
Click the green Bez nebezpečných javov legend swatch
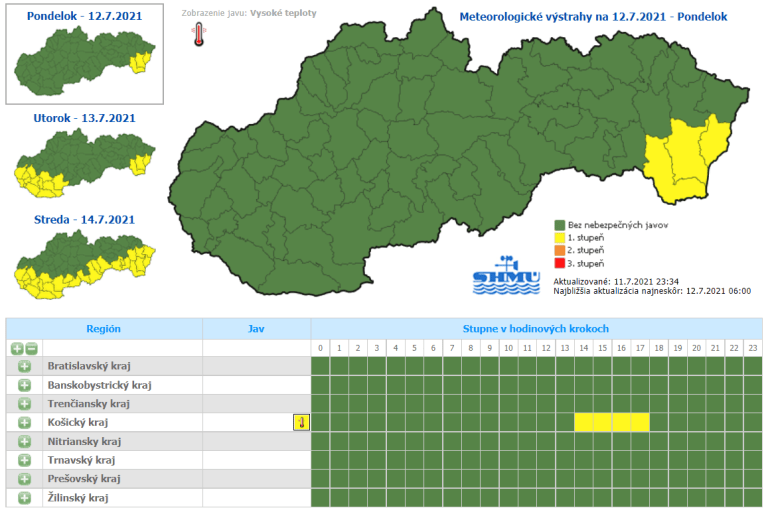click(x=559, y=225)
